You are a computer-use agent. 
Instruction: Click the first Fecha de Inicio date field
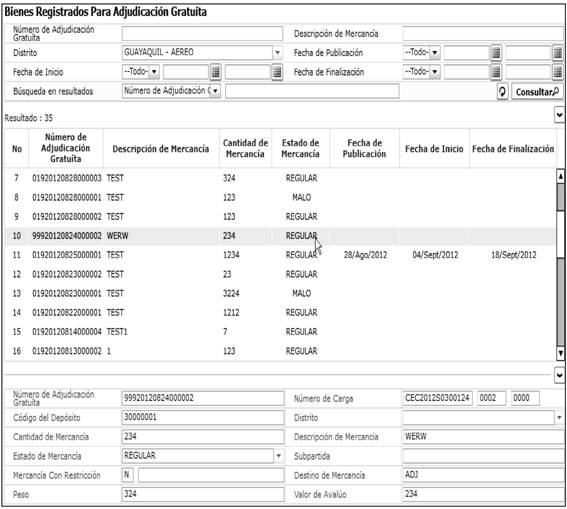(x=186, y=72)
